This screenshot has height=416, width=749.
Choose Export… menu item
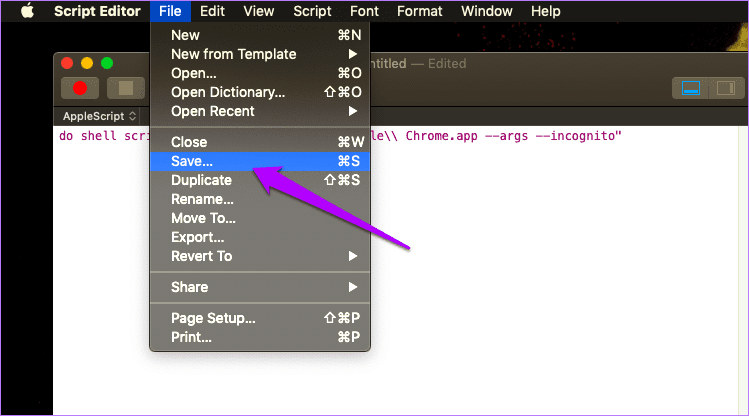pyautogui.click(x=260, y=237)
